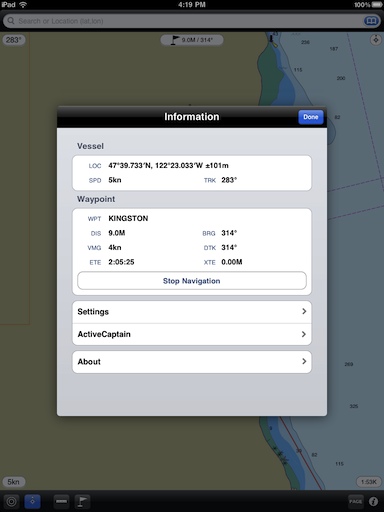Open the ActiveCaptain row

(192, 334)
